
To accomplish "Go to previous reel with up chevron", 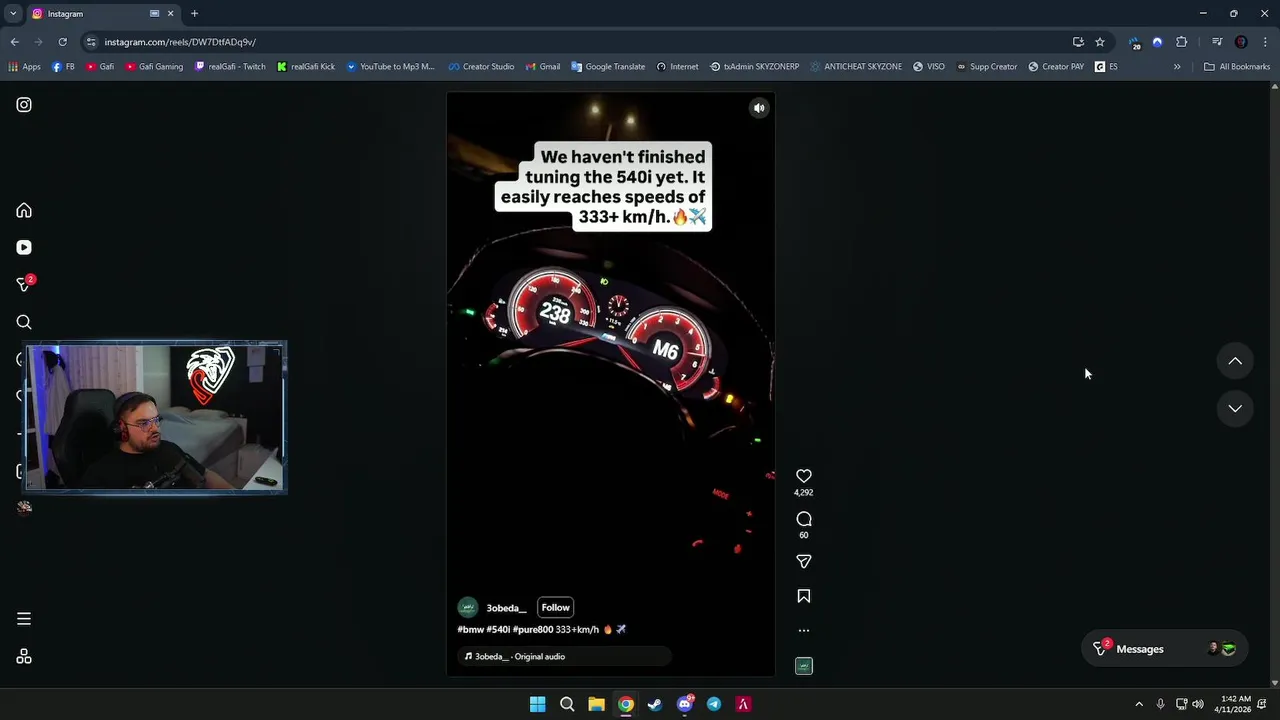I will coord(1235,361).
